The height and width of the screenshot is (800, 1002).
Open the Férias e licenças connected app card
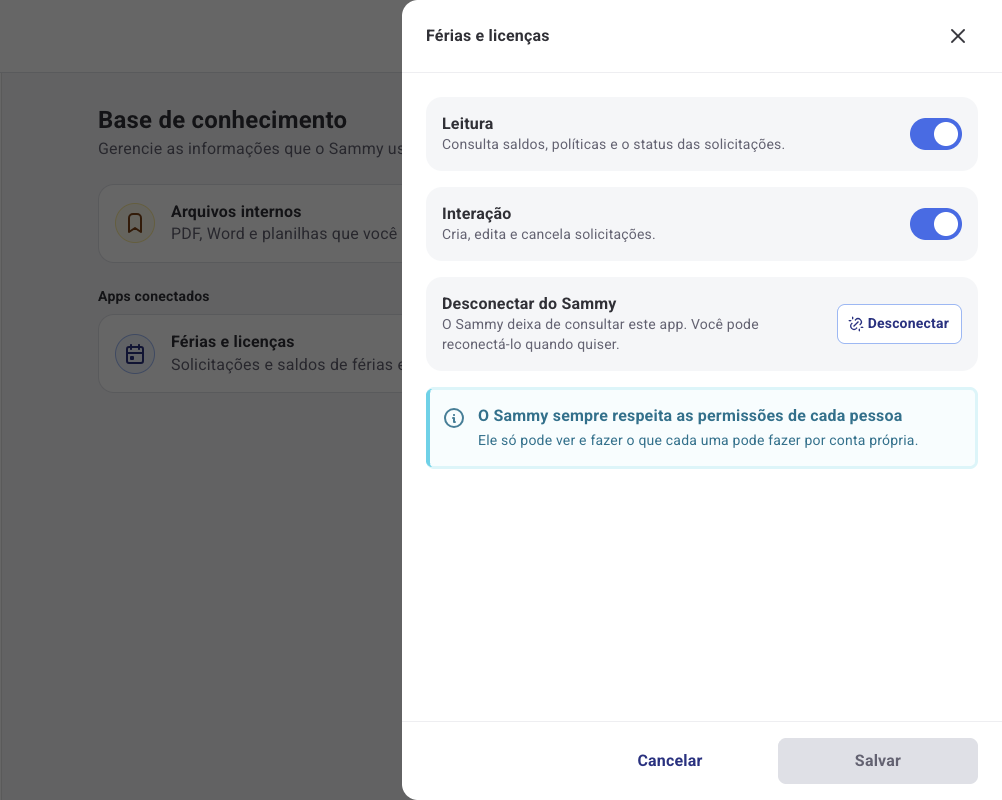[250, 353]
